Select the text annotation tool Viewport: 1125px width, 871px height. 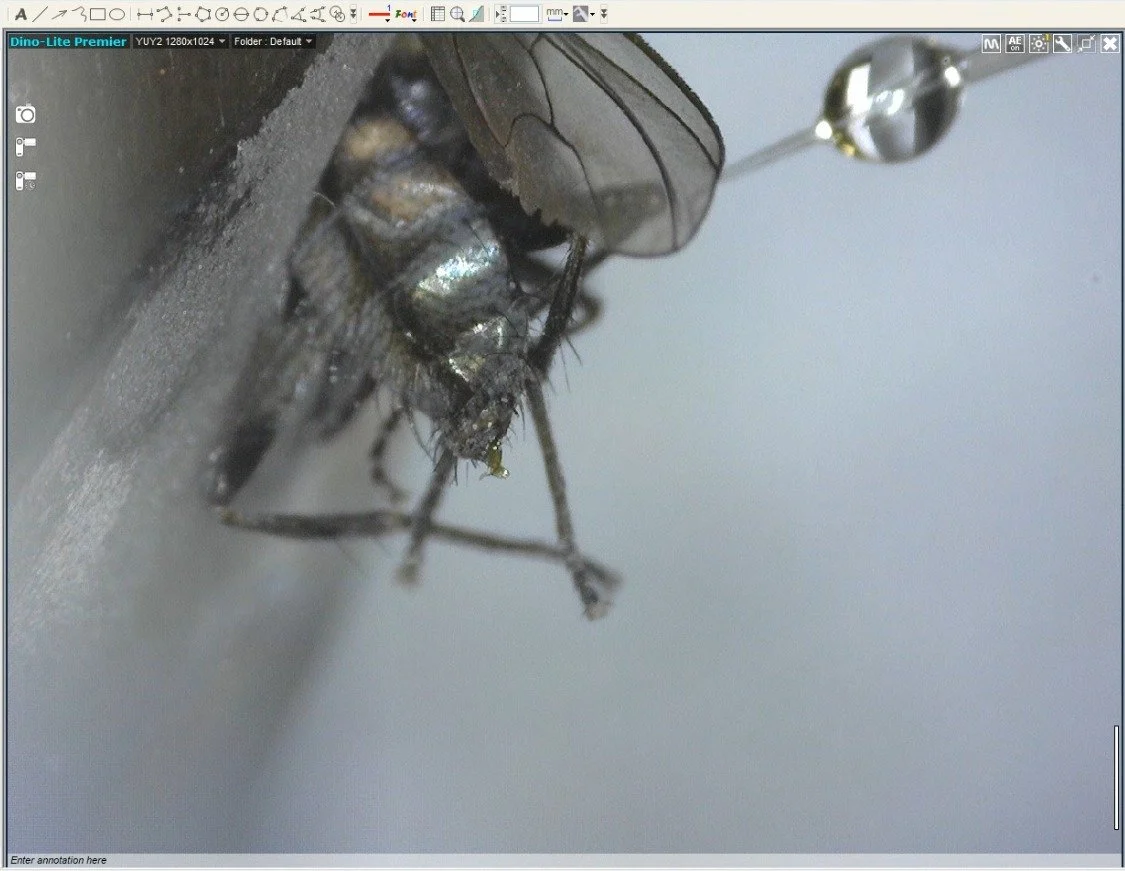20,14
